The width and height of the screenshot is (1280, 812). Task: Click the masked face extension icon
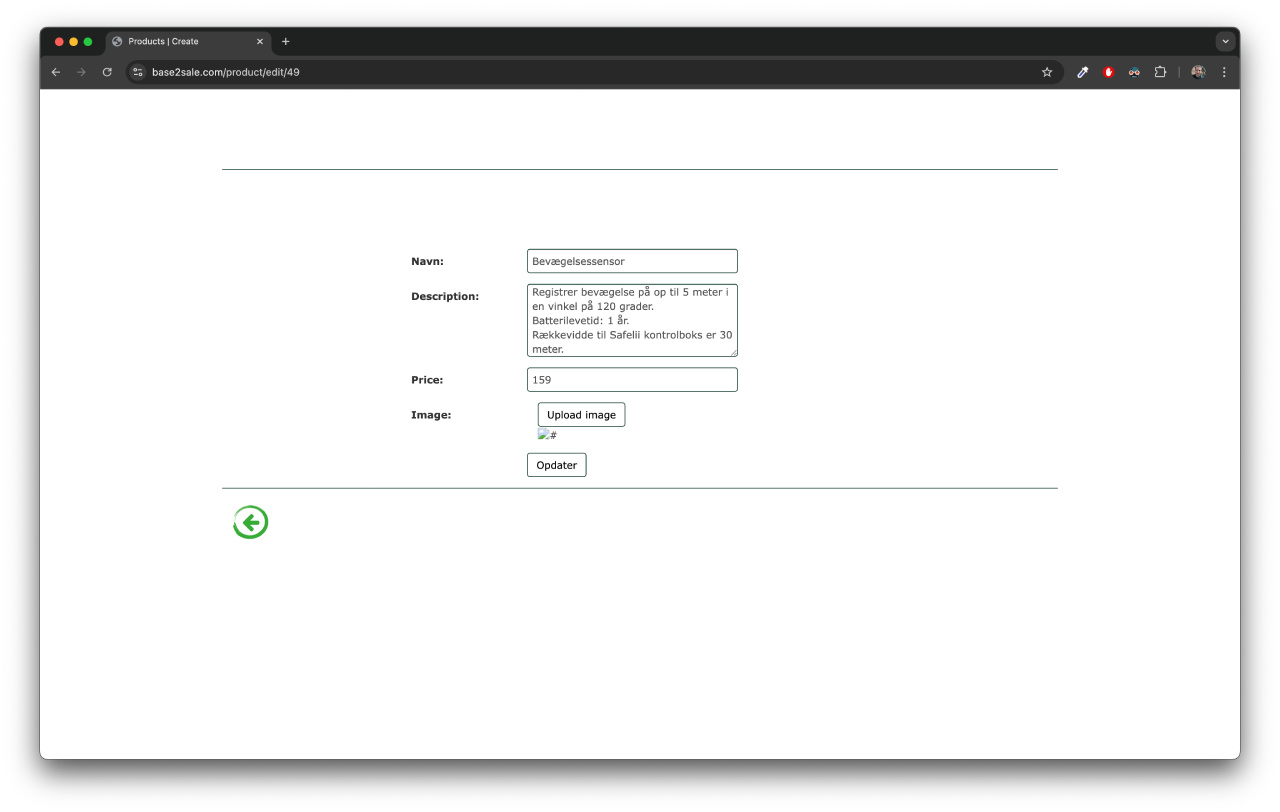(x=1134, y=72)
